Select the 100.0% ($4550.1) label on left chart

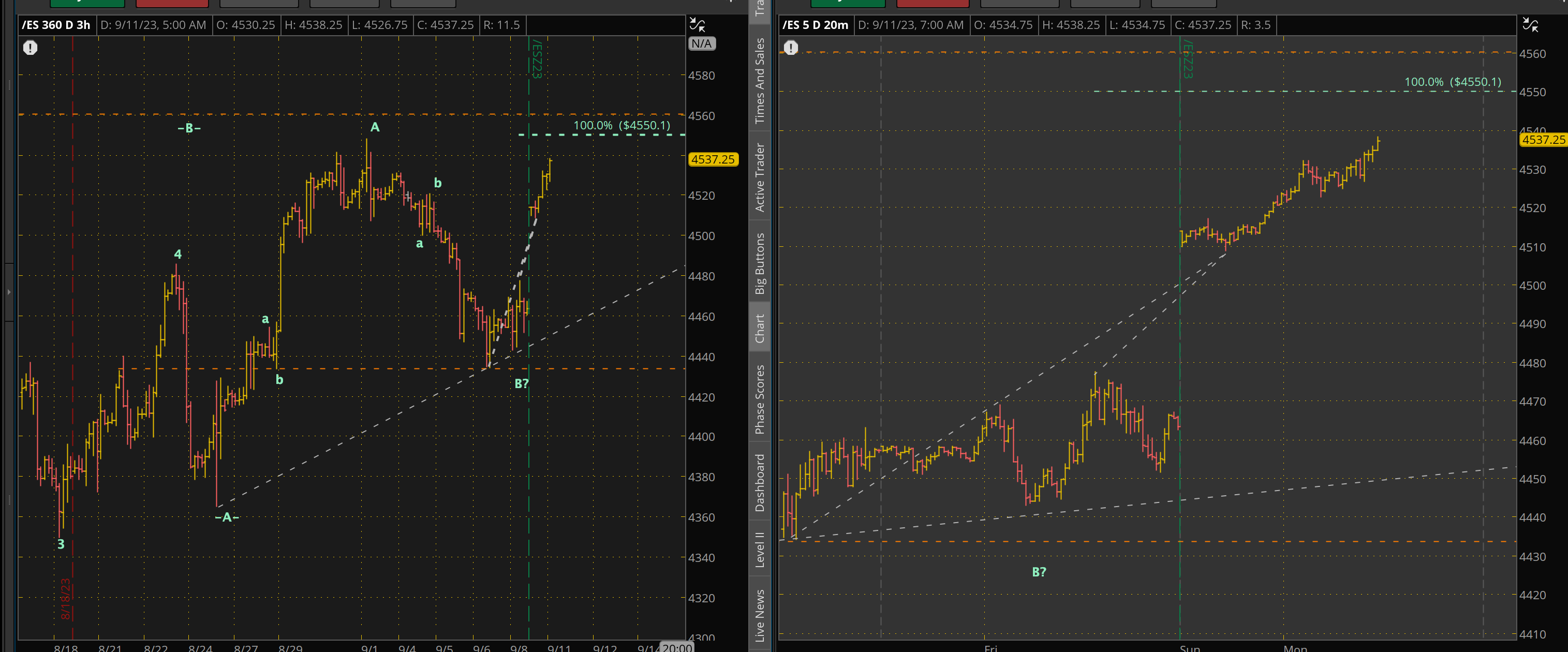(622, 125)
